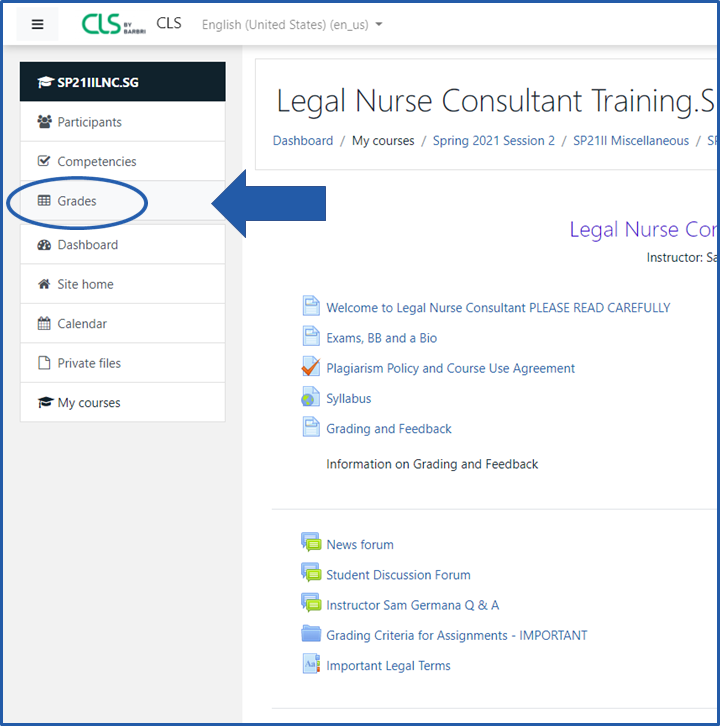Click the Site home house icon
The image size is (720, 726).
pyautogui.click(x=44, y=284)
